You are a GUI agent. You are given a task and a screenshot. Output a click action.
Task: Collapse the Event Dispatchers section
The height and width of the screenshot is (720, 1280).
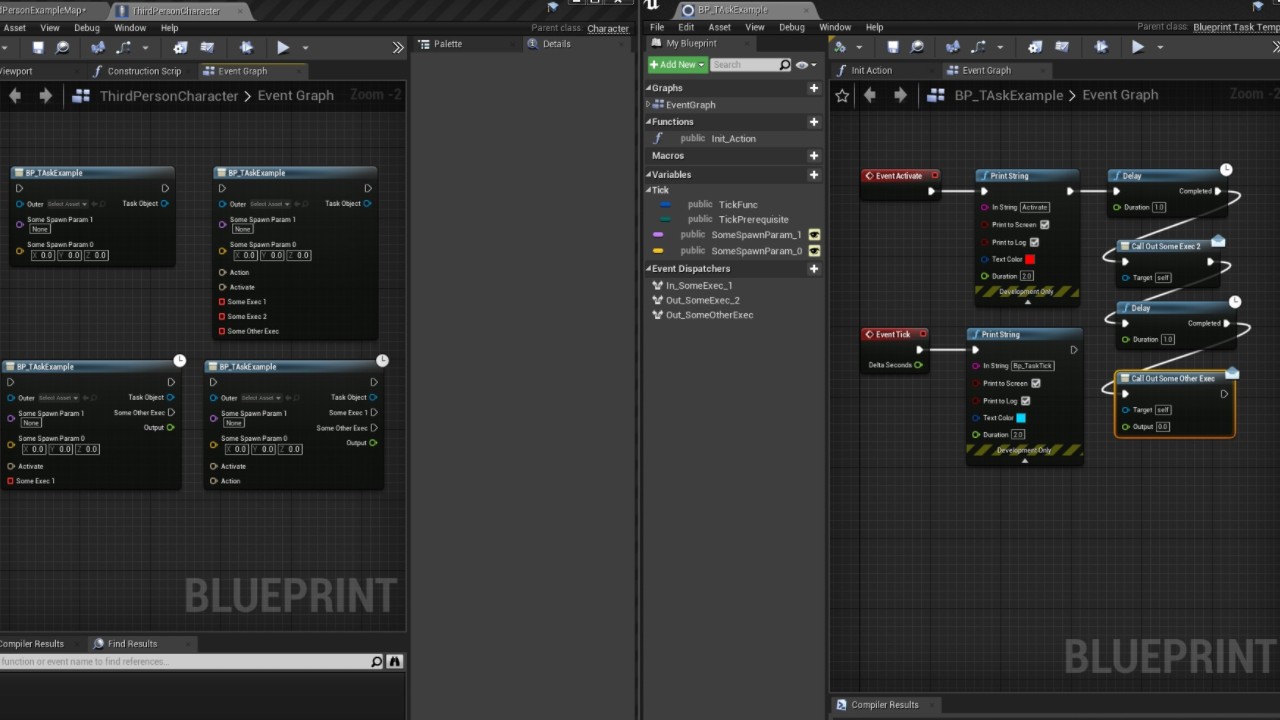pos(648,269)
